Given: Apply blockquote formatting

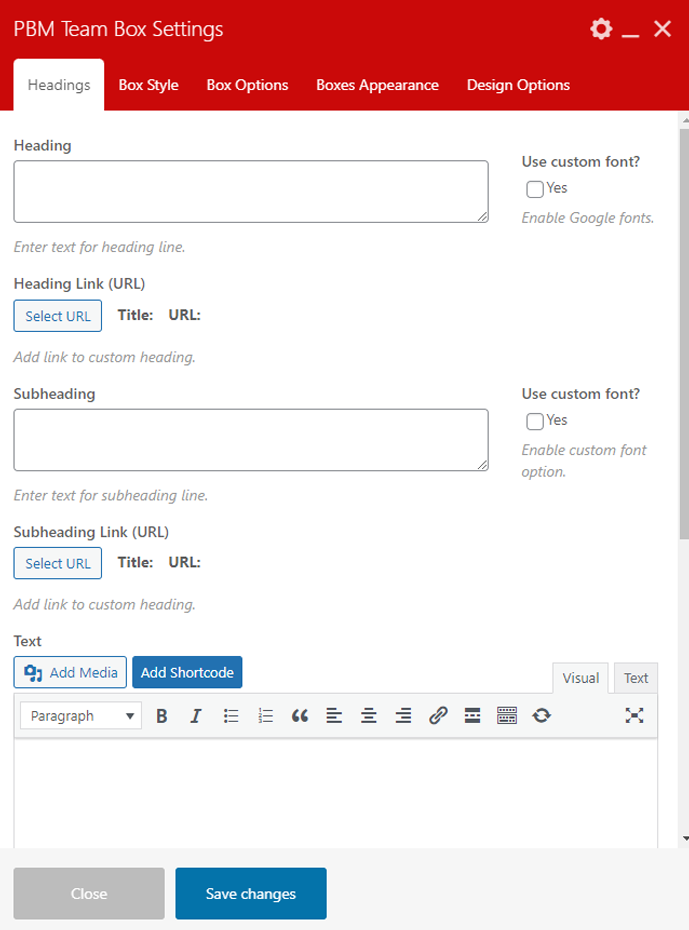Looking at the screenshot, I should click(299, 715).
